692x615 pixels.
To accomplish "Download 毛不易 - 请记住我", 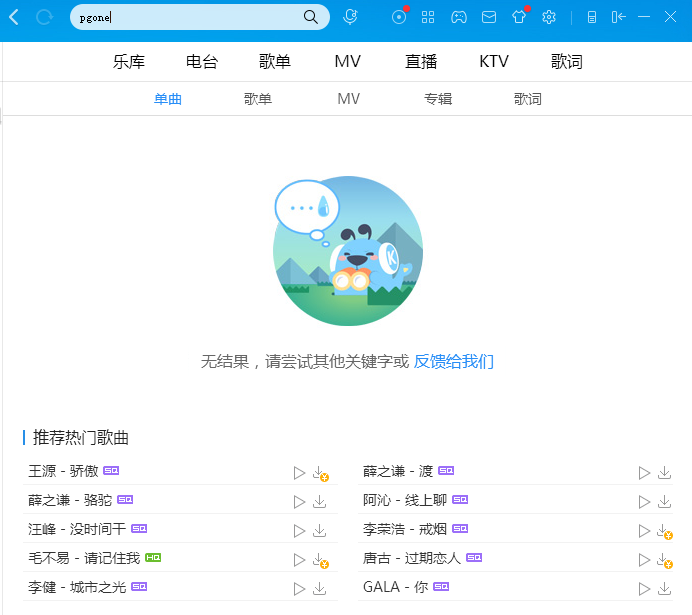I will (x=320, y=561).
